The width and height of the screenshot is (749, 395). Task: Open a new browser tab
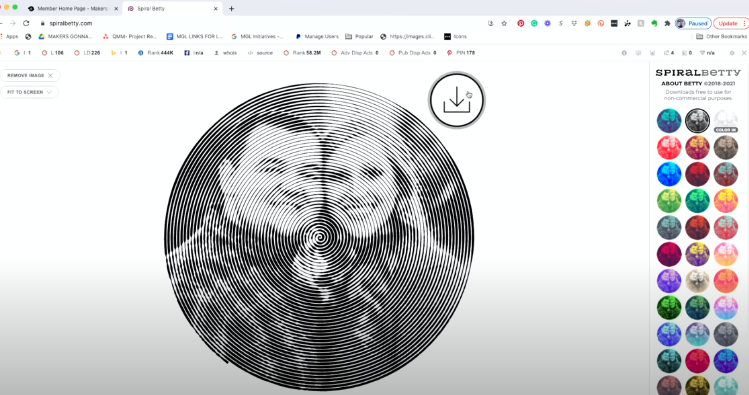coord(232,9)
